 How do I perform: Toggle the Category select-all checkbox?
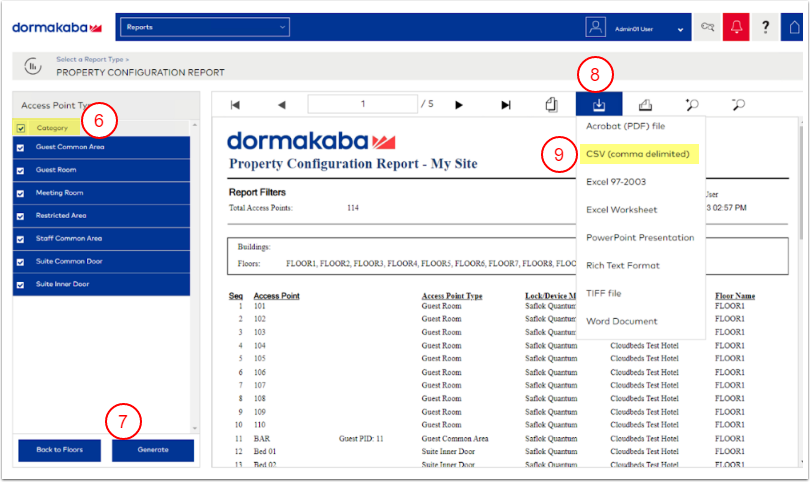(21, 128)
